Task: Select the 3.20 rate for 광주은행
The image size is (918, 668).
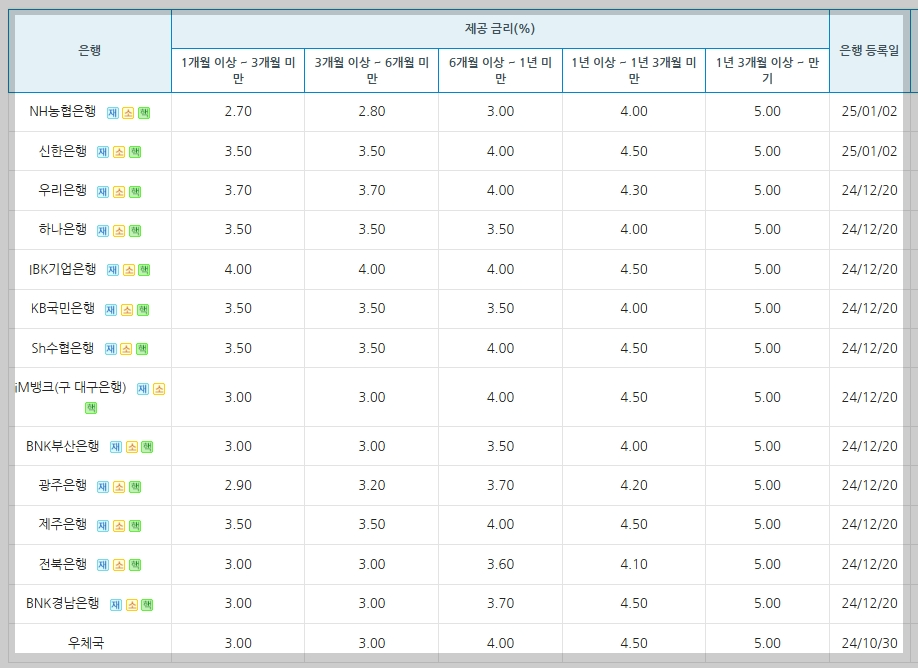Action: coord(372,485)
